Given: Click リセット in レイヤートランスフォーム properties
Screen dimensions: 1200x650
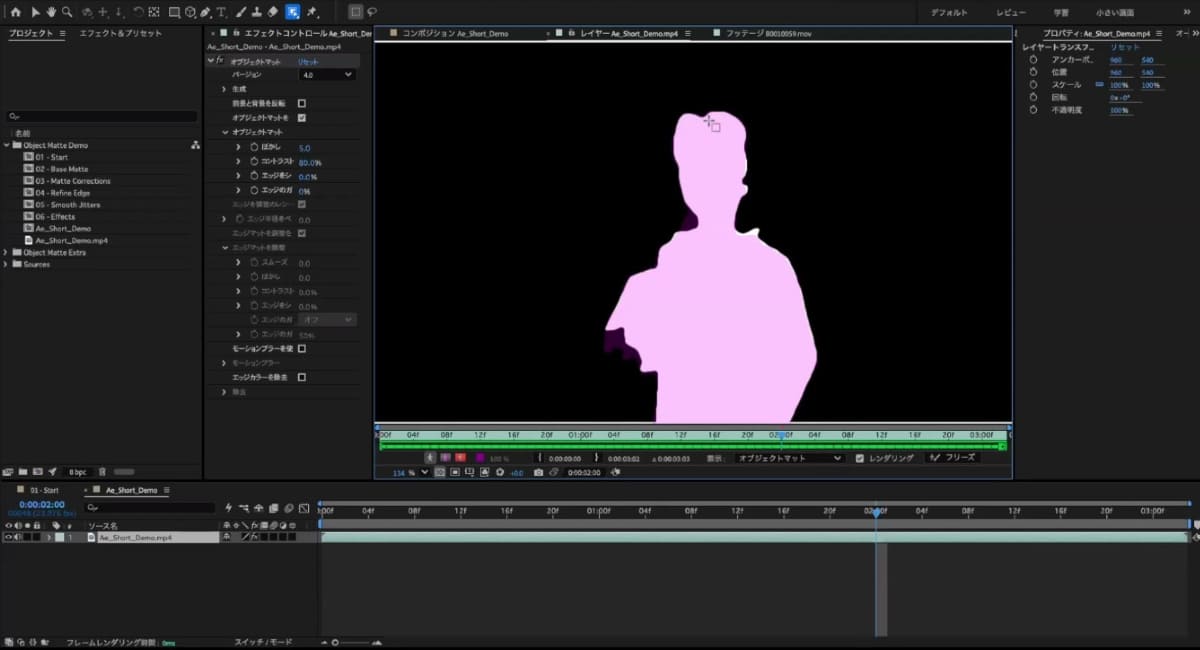Looking at the screenshot, I should (x=1125, y=47).
